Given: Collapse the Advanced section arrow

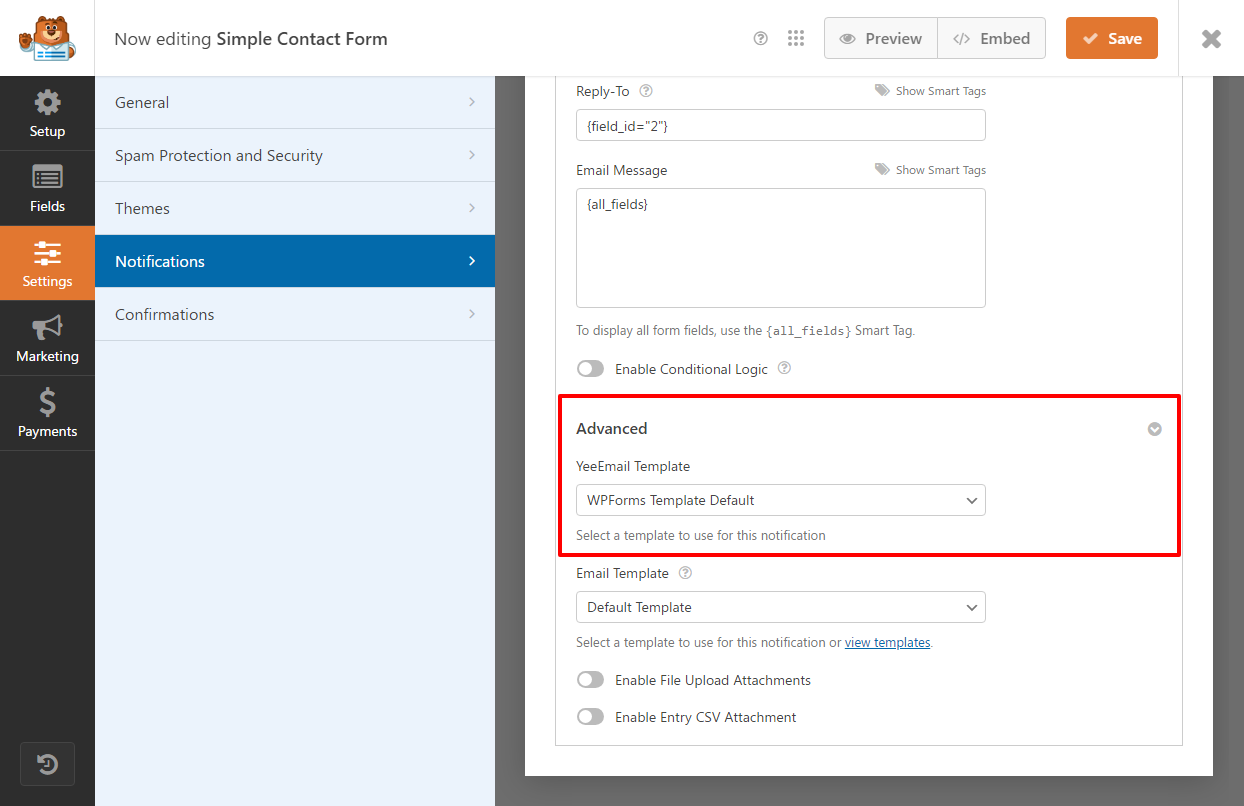Looking at the screenshot, I should (x=1155, y=429).
